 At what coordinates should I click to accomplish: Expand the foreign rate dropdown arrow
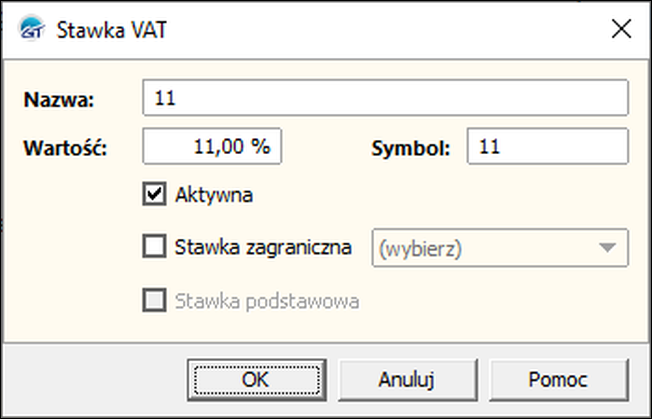(x=606, y=247)
